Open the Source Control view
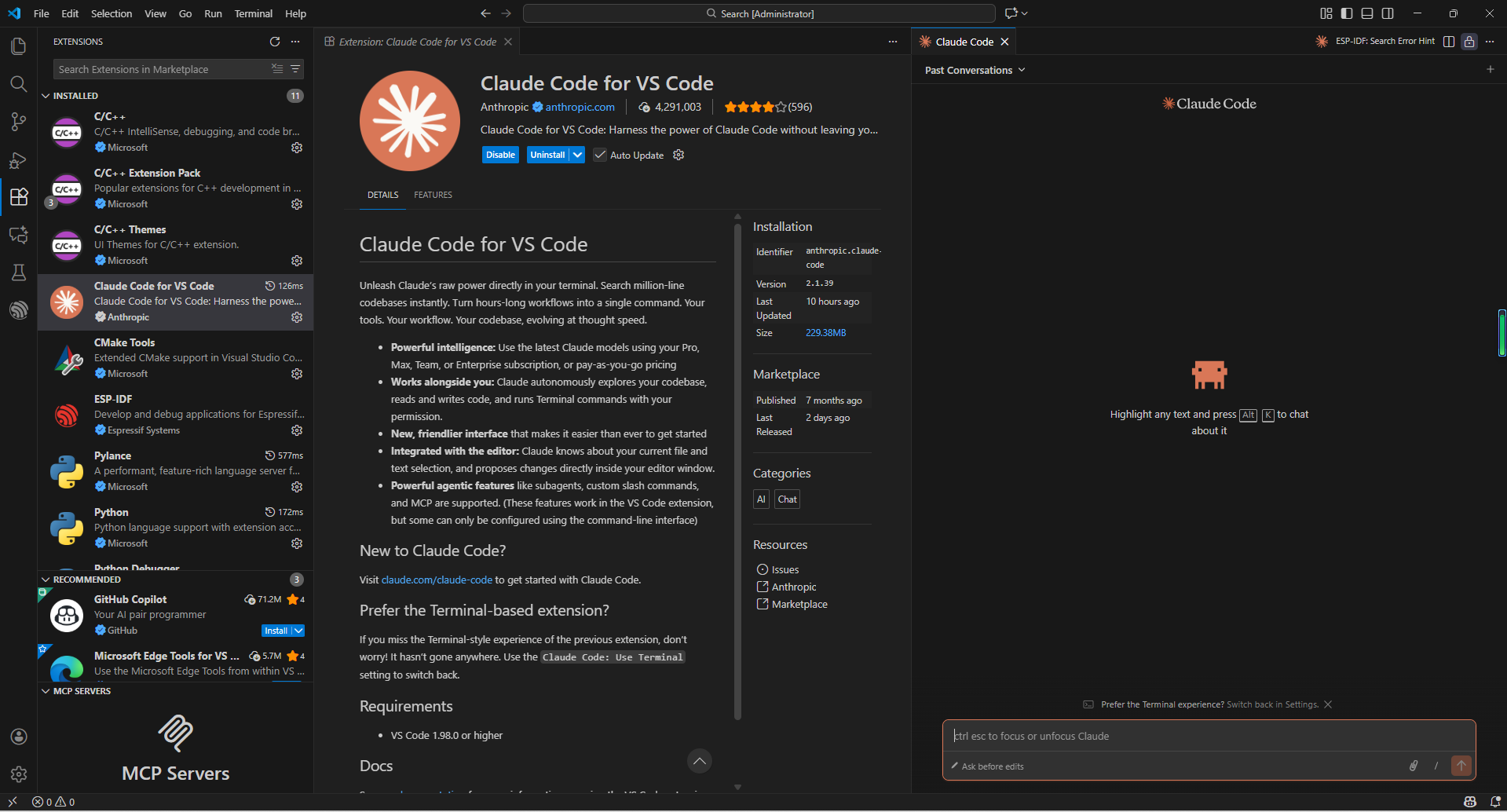This screenshot has height=812, width=1507. (19, 122)
